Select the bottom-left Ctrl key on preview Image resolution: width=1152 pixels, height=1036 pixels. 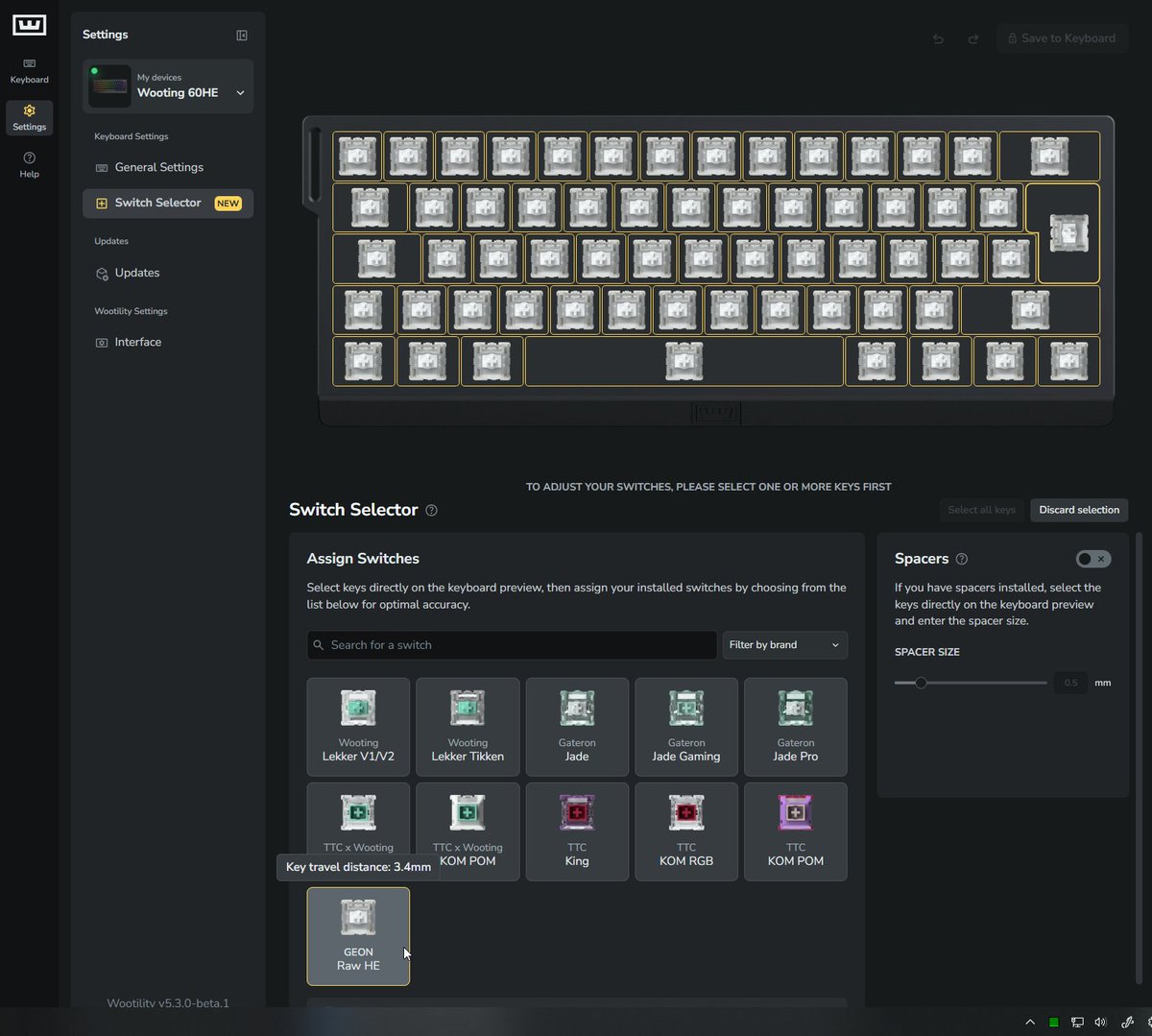tap(363, 361)
